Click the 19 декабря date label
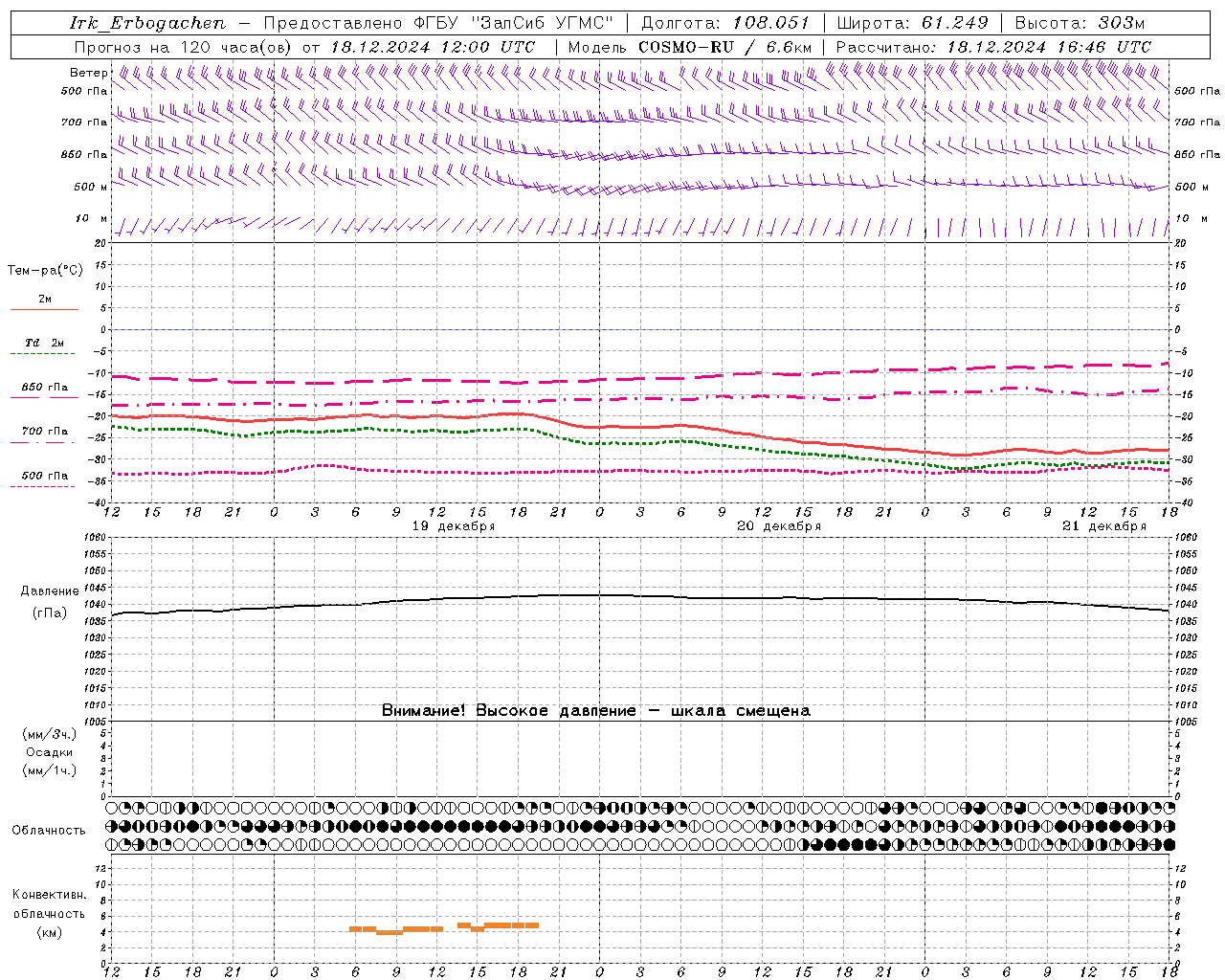Viewport: 1225px width, 980px height. point(453,526)
